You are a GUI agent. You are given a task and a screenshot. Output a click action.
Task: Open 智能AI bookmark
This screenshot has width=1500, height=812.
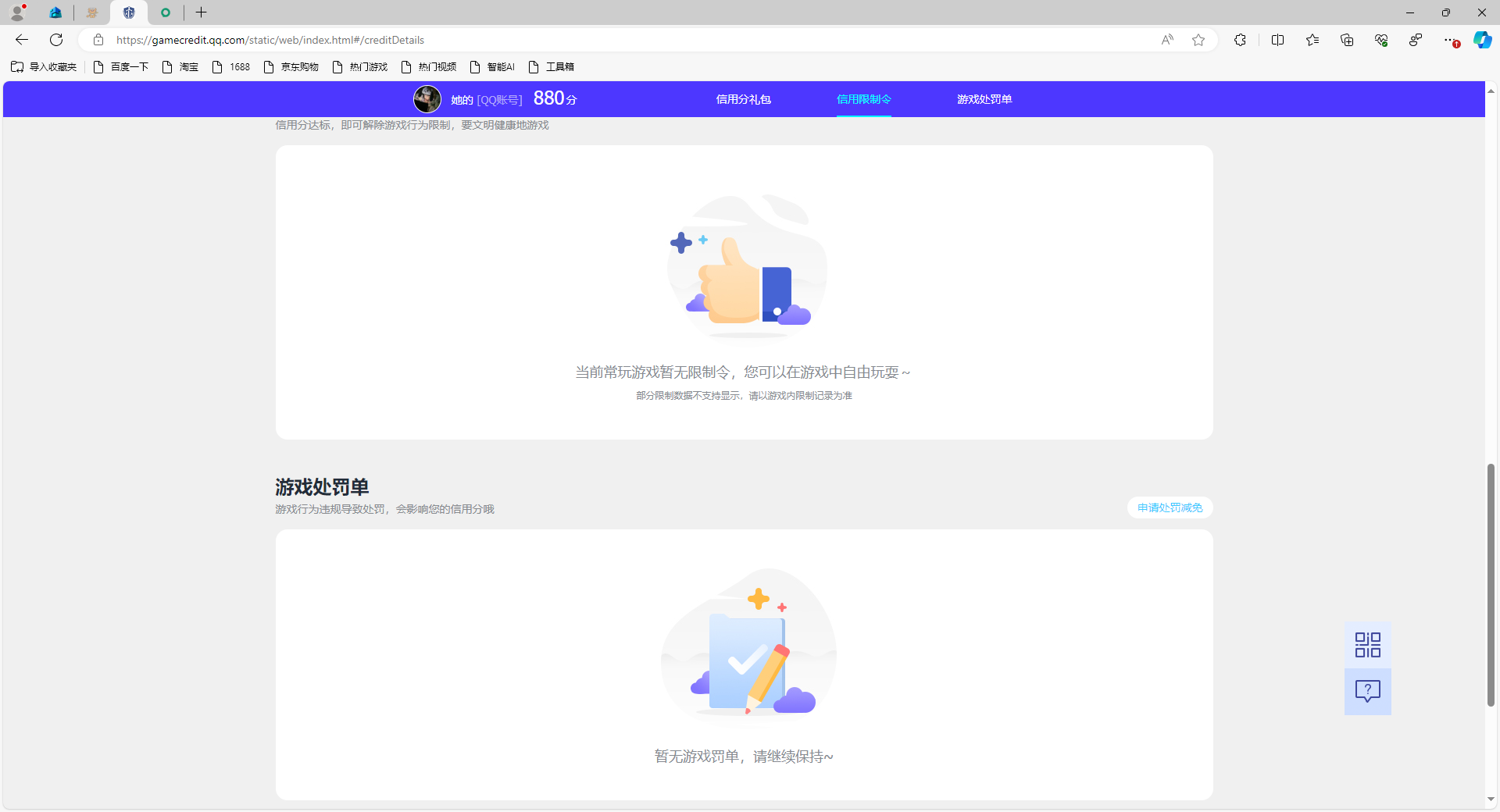click(493, 67)
